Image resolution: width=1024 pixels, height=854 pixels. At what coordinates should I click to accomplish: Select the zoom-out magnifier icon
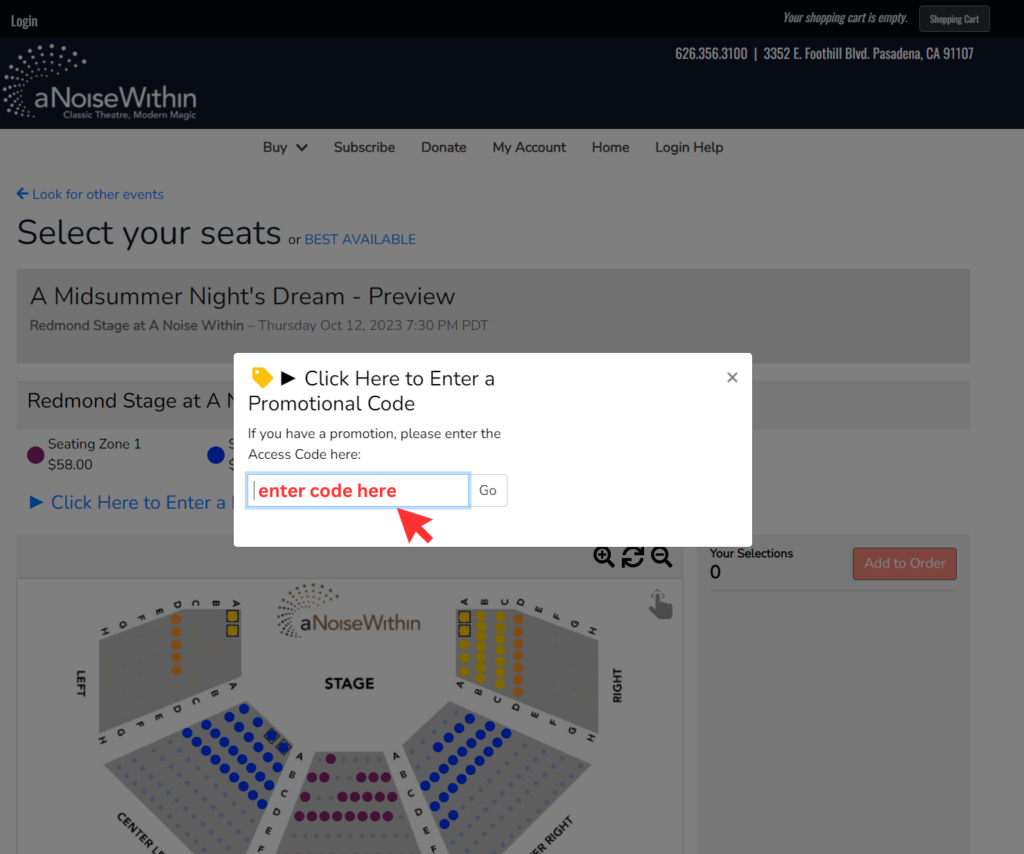coord(662,557)
